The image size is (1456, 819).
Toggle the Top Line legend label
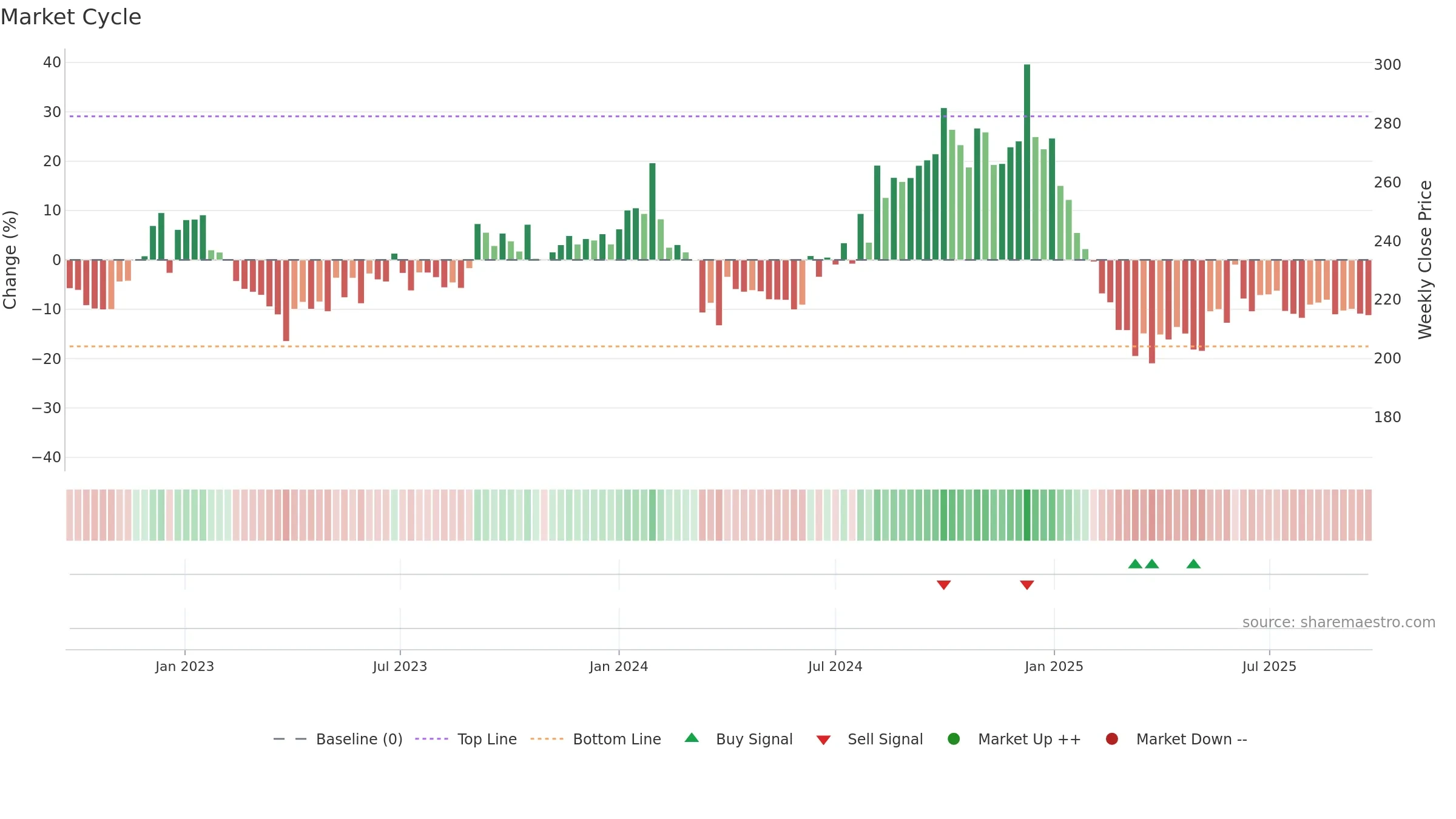coord(487,739)
